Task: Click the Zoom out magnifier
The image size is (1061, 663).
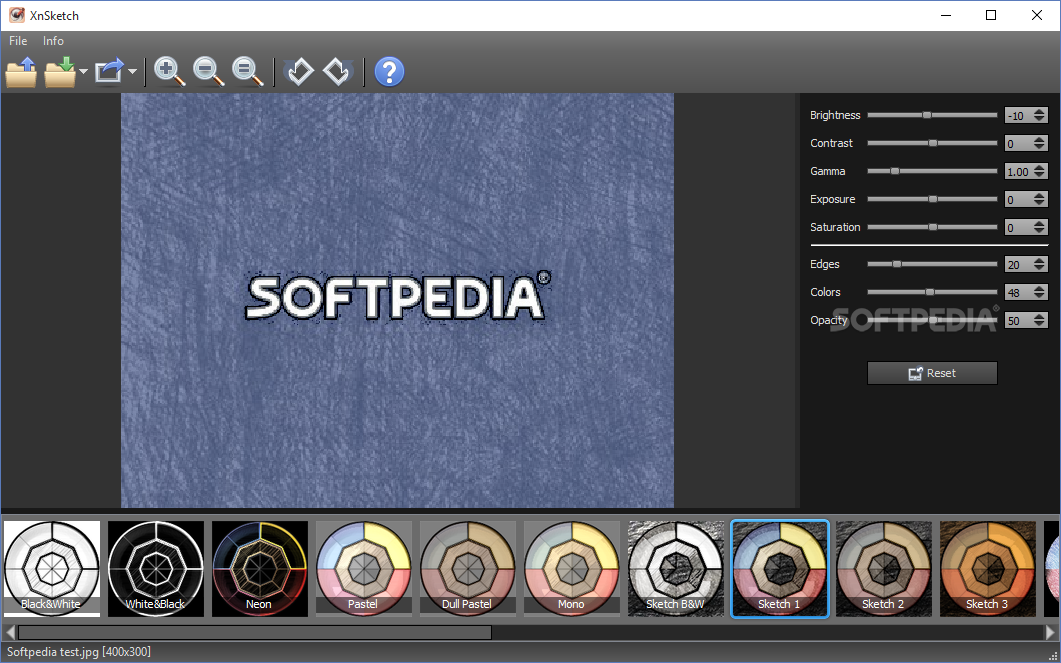Action: pos(208,72)
